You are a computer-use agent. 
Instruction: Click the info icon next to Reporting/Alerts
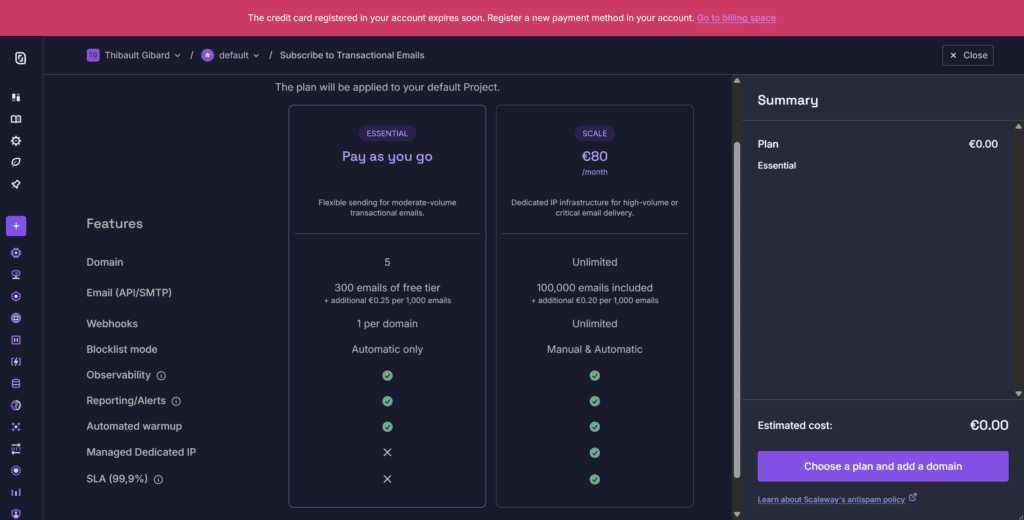[176, 401]
